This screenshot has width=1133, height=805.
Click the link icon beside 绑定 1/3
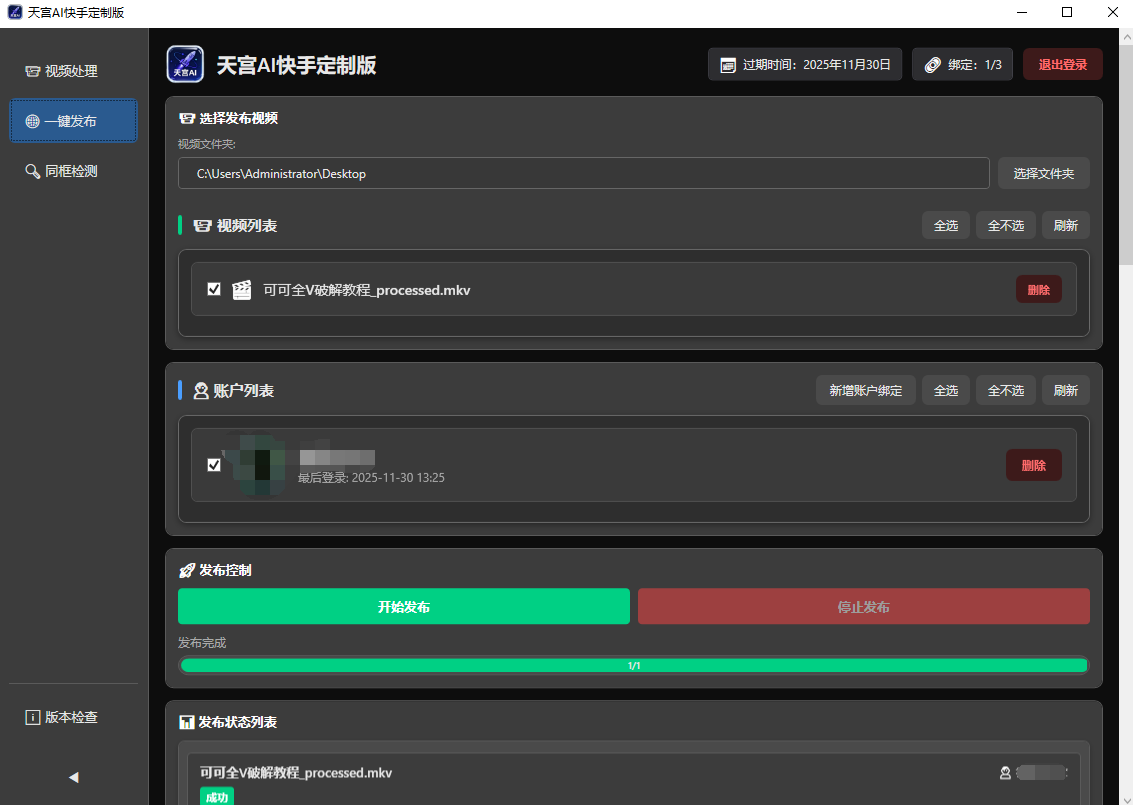tap(932, 65)
